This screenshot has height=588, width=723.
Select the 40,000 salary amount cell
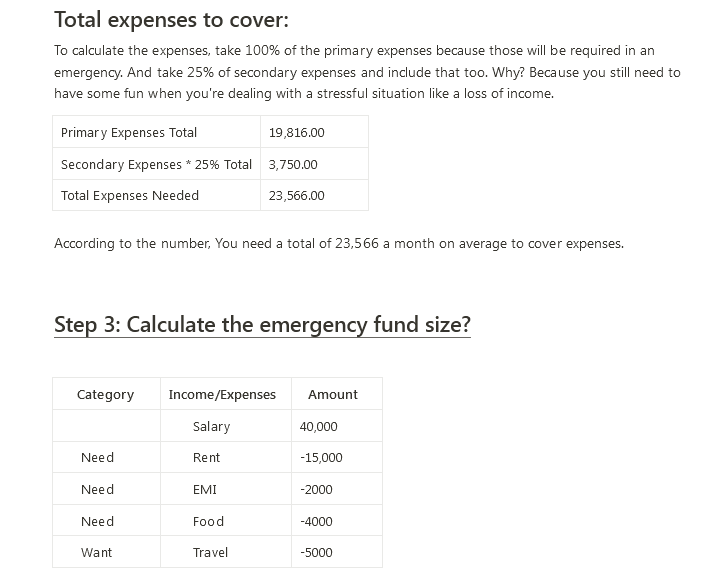point(337,426)
